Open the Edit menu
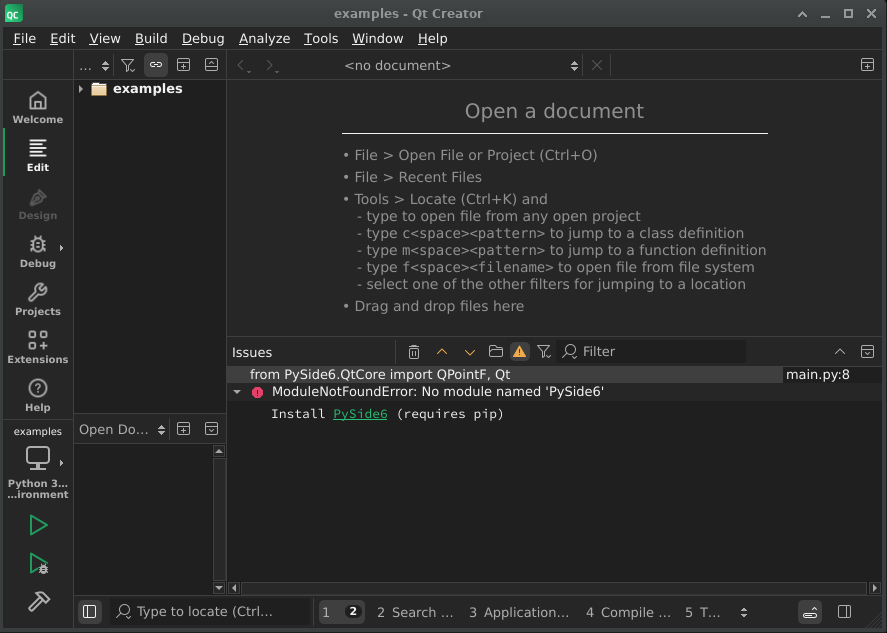887x633 pixels. pyautogui.click(x=62, y=38)
